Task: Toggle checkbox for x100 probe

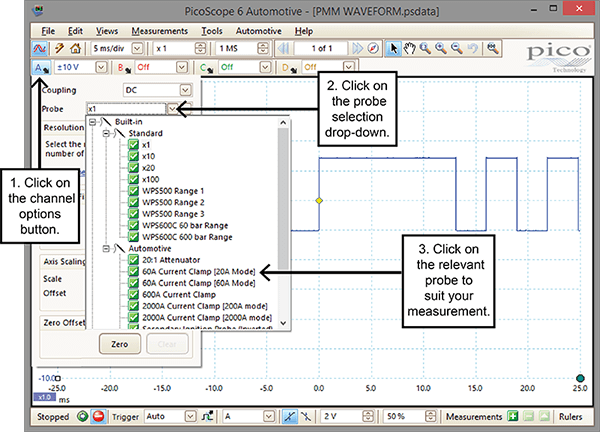Action: point(133,179)
